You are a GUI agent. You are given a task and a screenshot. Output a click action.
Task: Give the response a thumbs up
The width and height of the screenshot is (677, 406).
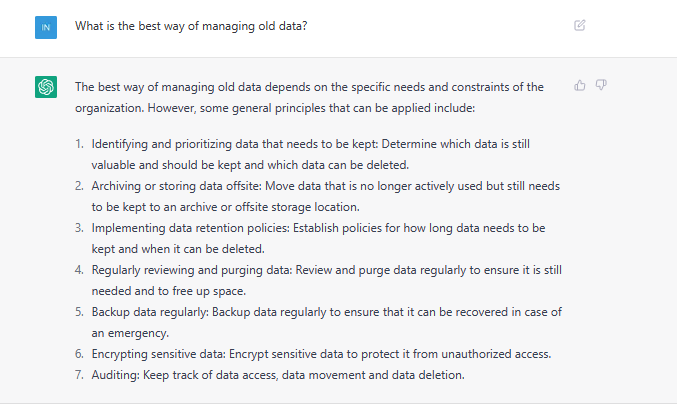click(579, 85)
